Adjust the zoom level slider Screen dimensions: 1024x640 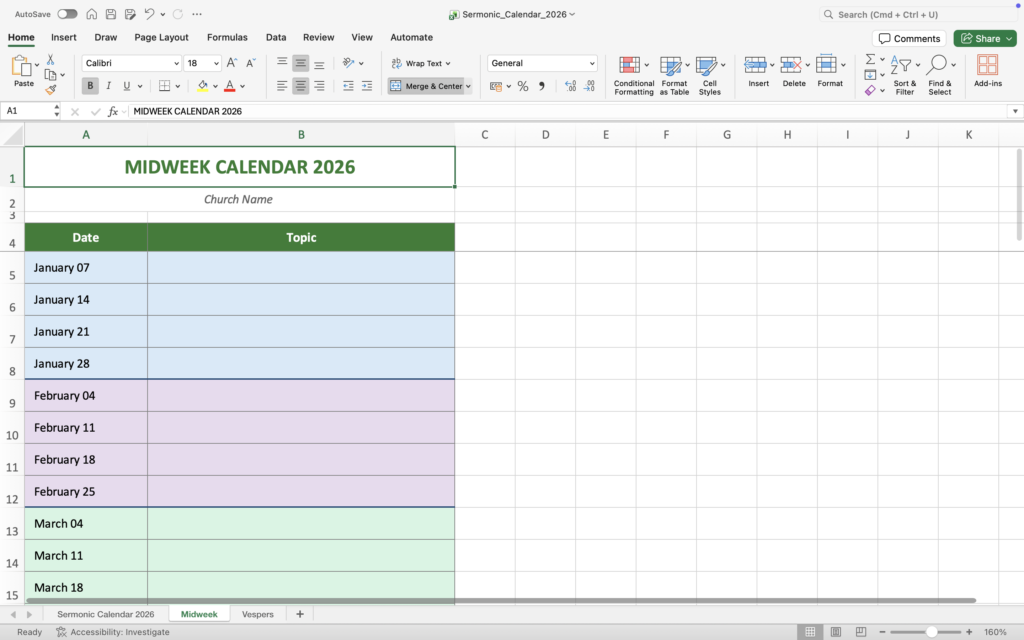(x=931, y=632)
